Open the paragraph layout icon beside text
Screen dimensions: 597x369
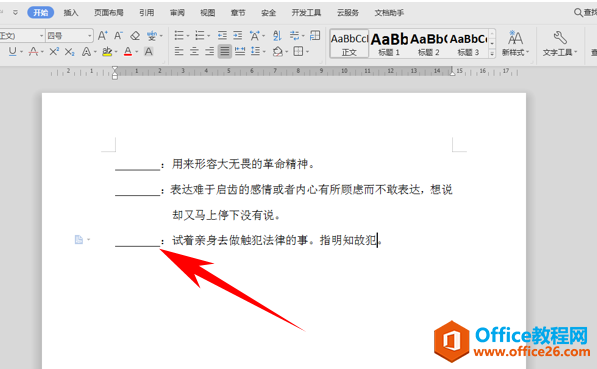pyautogui.click(x=79, y=240)
